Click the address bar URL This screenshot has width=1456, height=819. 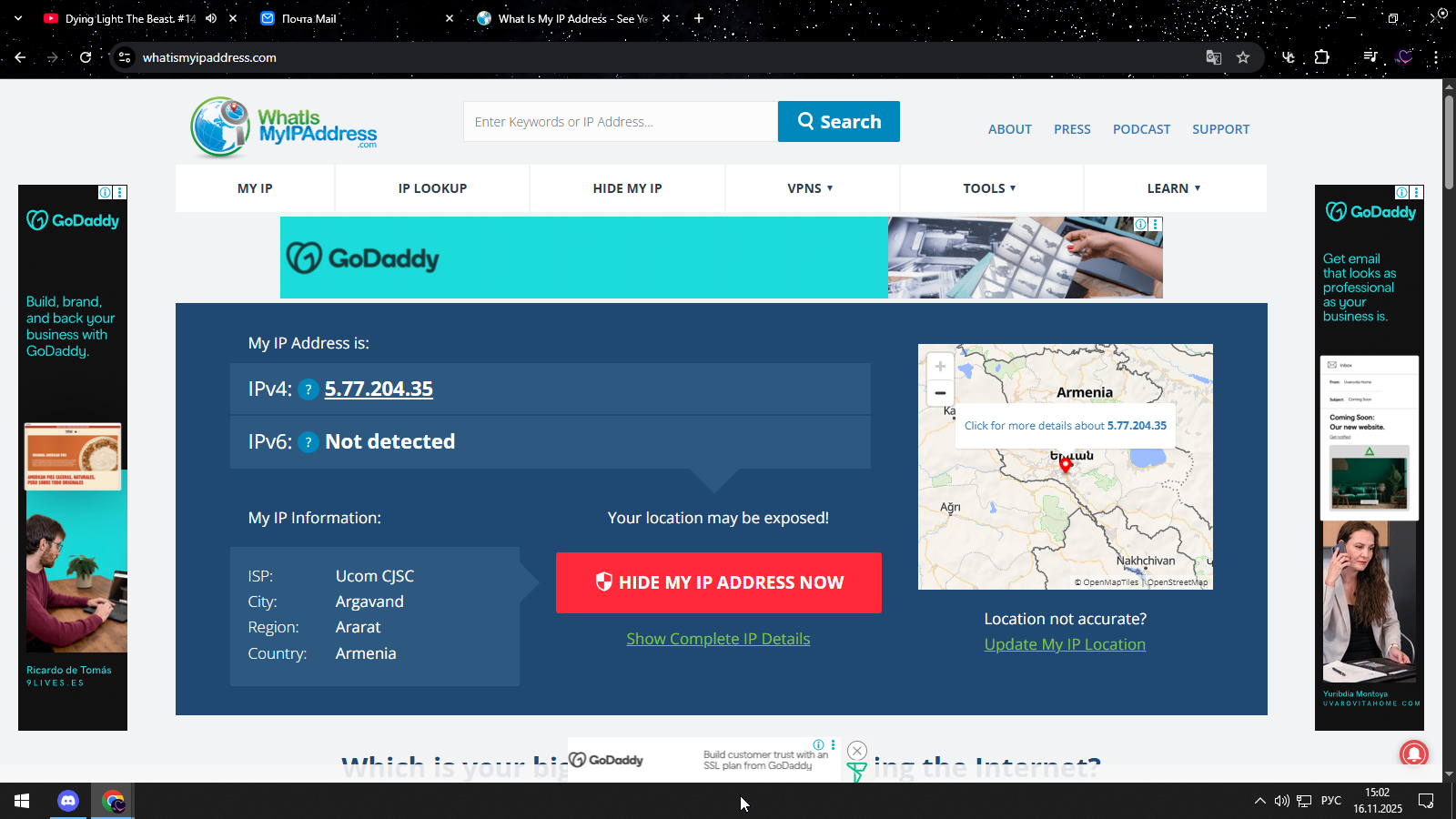pos(209,57)
